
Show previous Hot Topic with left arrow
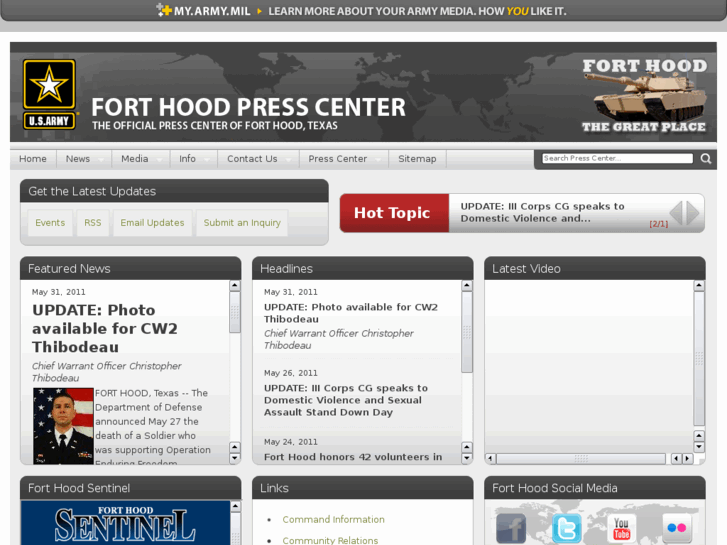(676, 213)
